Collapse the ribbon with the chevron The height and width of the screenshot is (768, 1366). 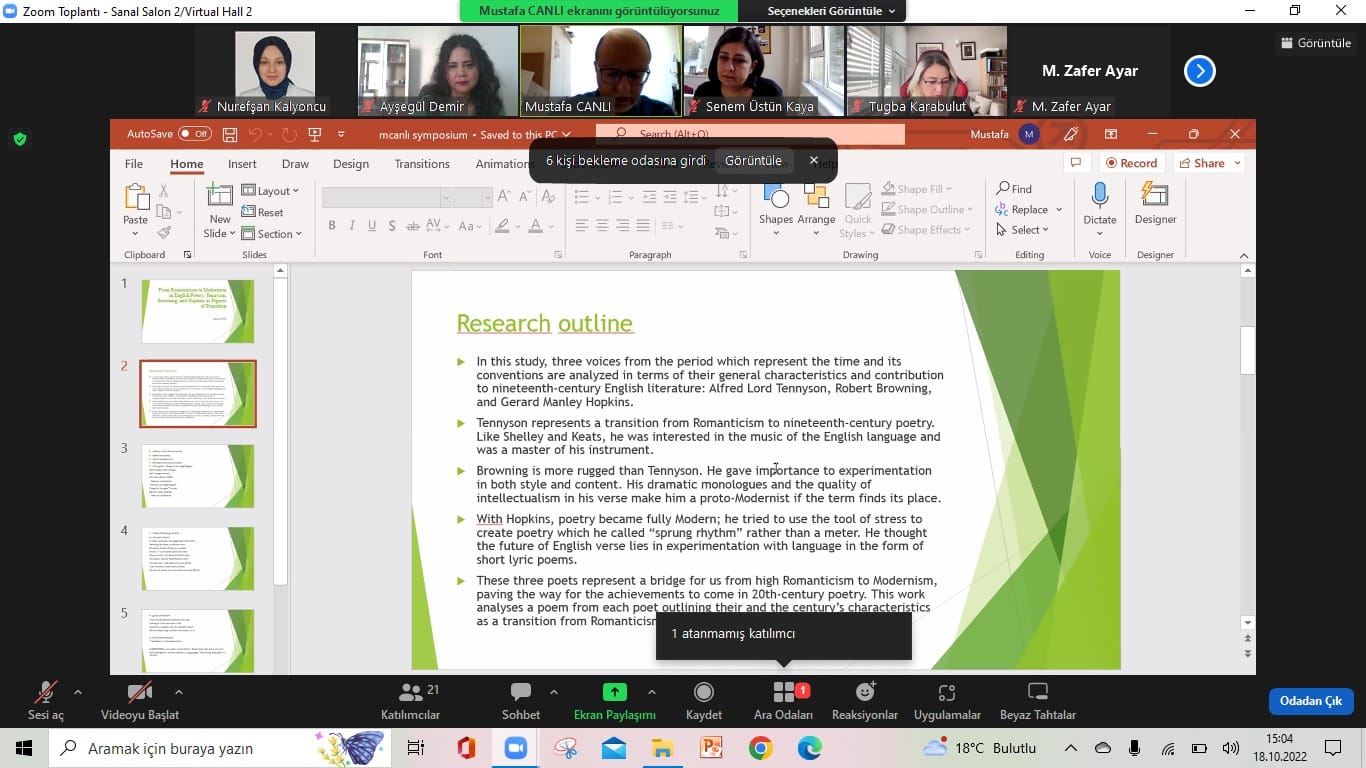pyautogui.click(x=1244, y=255)
